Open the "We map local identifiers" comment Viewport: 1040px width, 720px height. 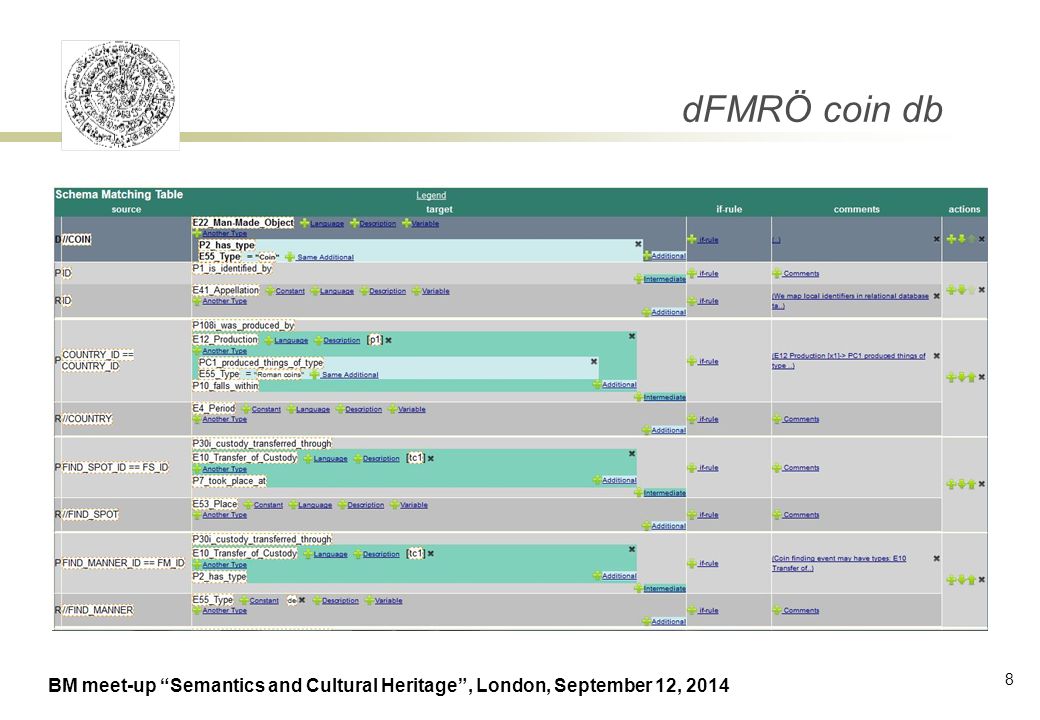click(850, 301)
